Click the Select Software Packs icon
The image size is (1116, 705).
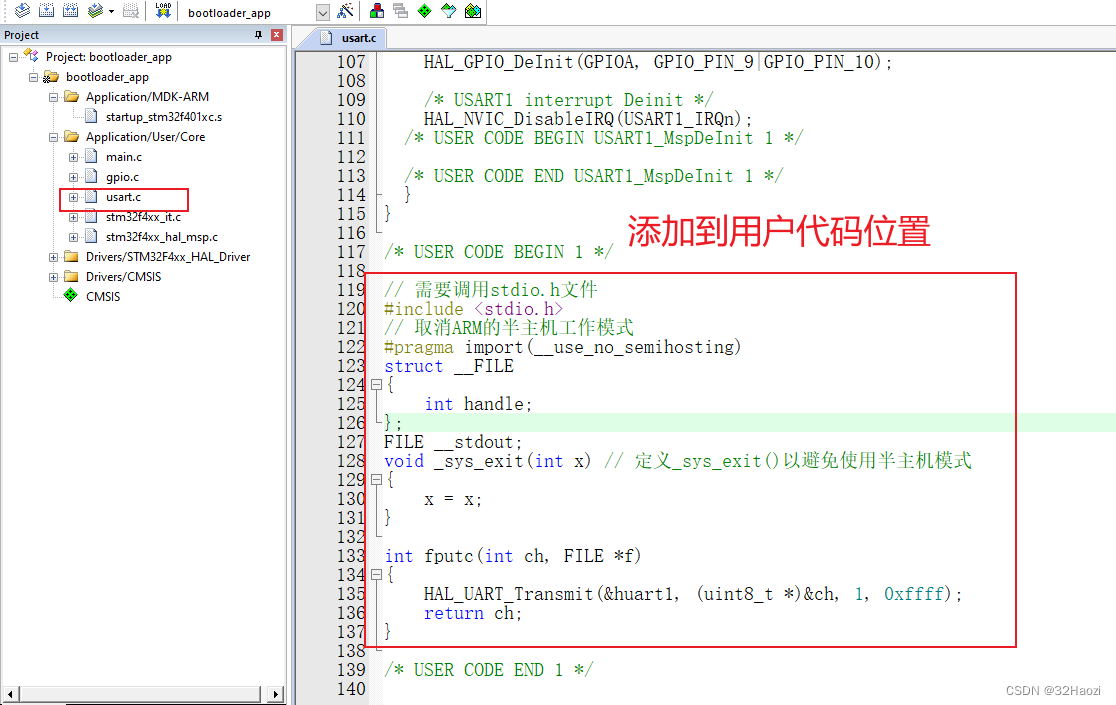pyautogui.click(x=449, y=11)
